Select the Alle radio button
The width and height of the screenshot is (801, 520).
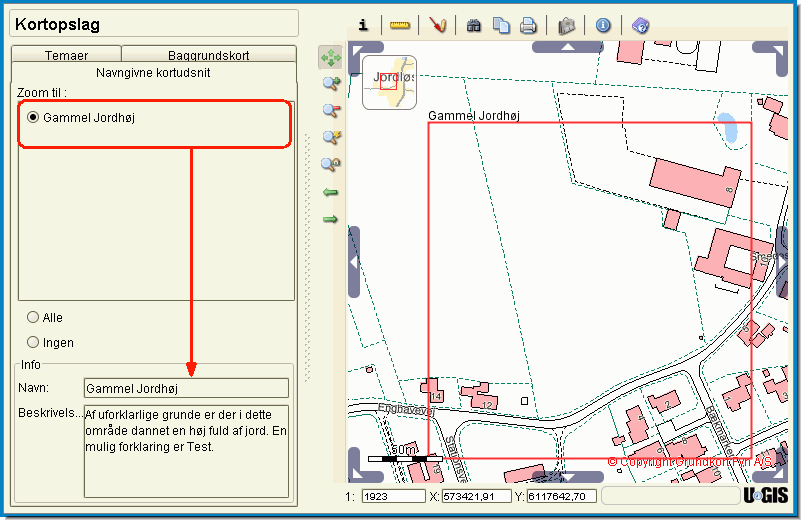(x=33, y=317)
